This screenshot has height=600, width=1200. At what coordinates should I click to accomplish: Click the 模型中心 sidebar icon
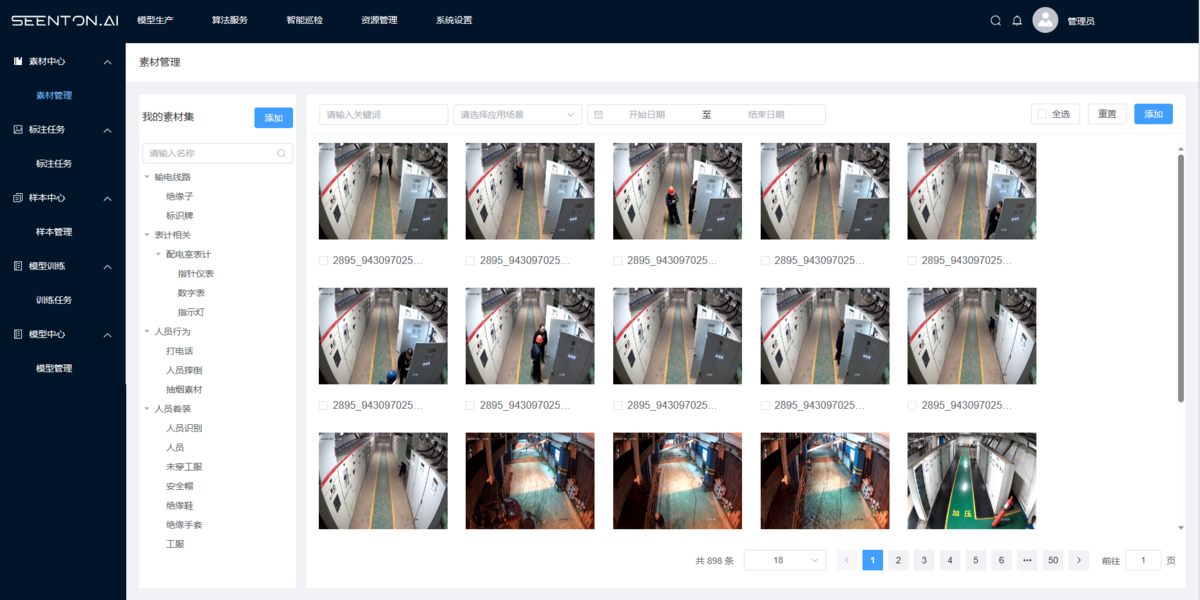(18, 334)
